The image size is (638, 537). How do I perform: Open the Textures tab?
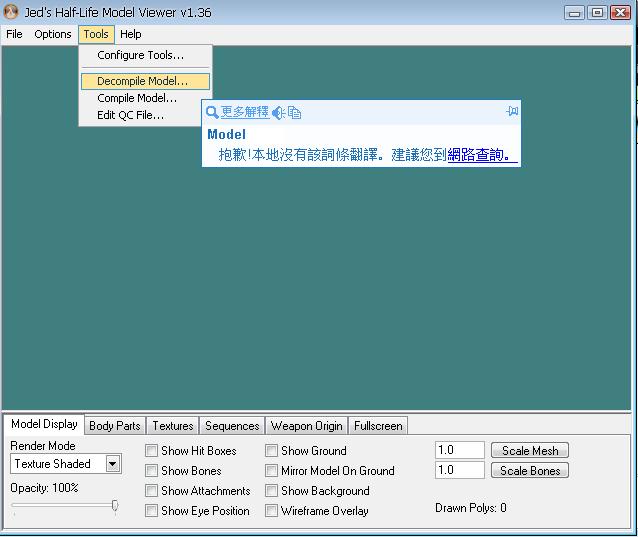(173, 426)
